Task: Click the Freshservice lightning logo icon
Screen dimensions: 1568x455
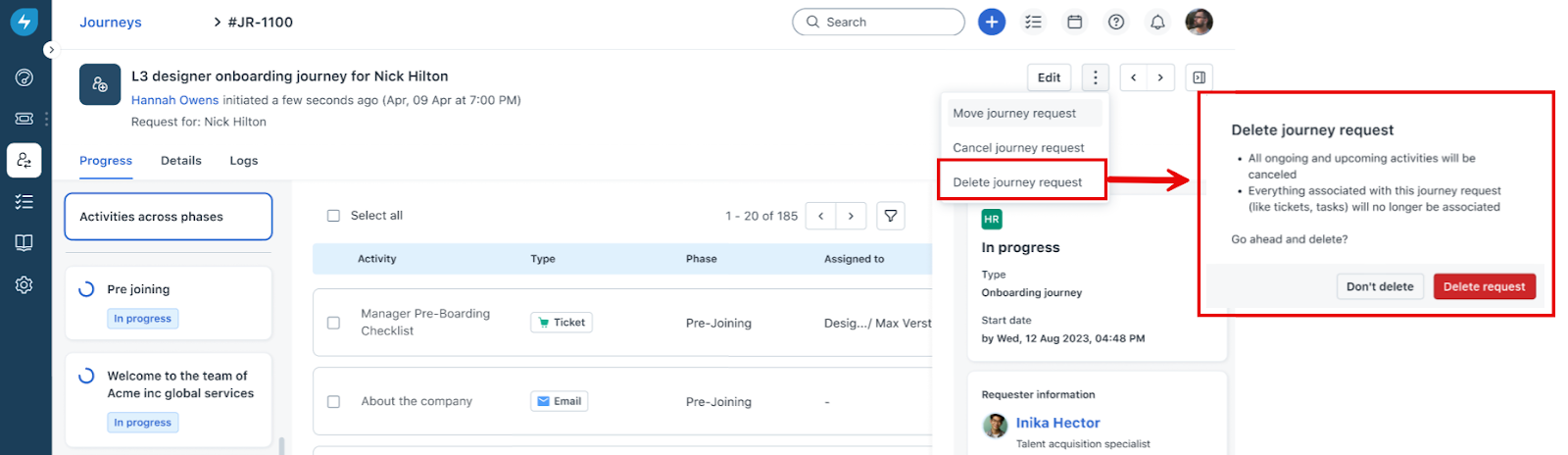Action: pyautogui.click(x=24, y=22)
